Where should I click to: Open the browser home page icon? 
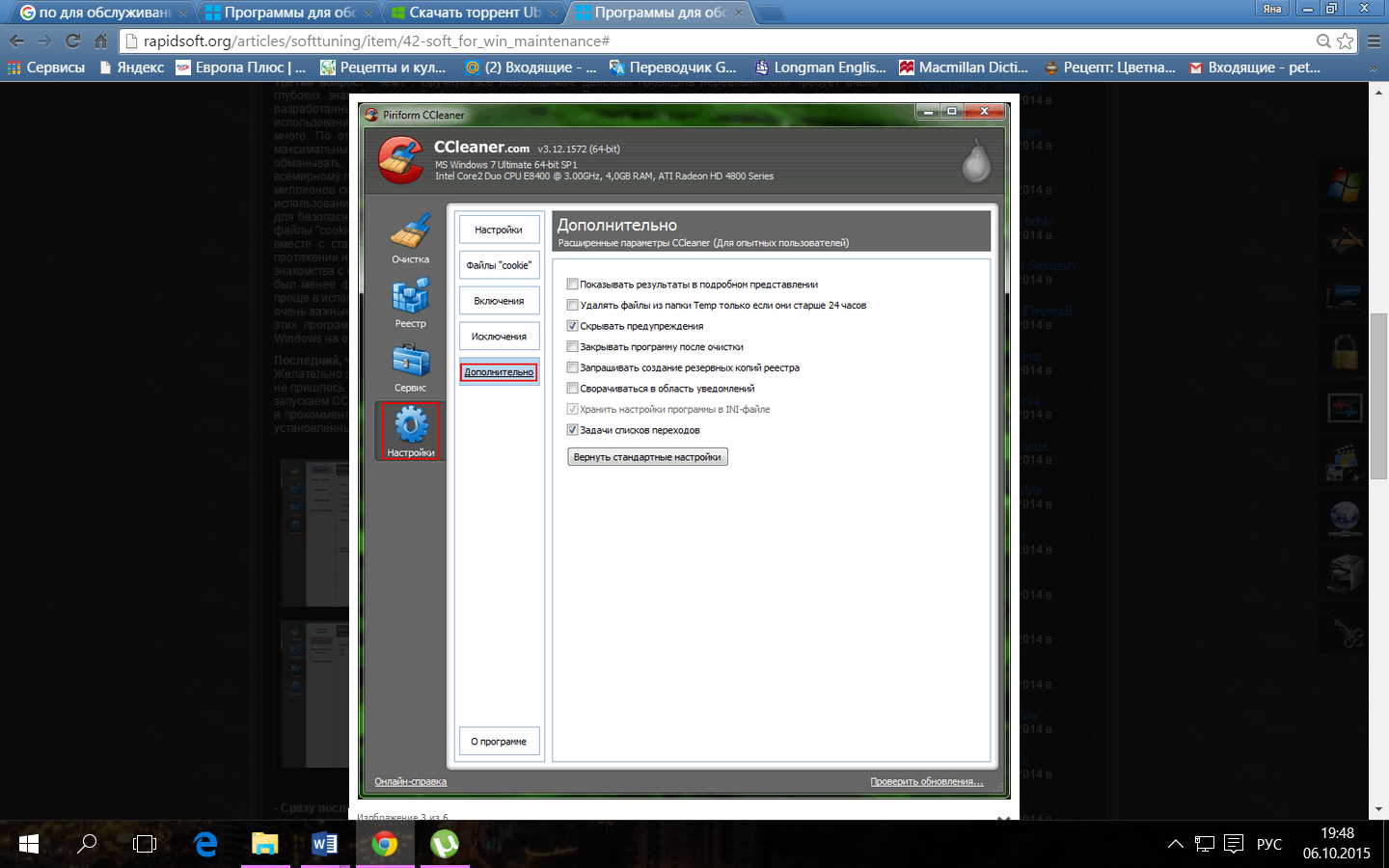pos(100,41)
